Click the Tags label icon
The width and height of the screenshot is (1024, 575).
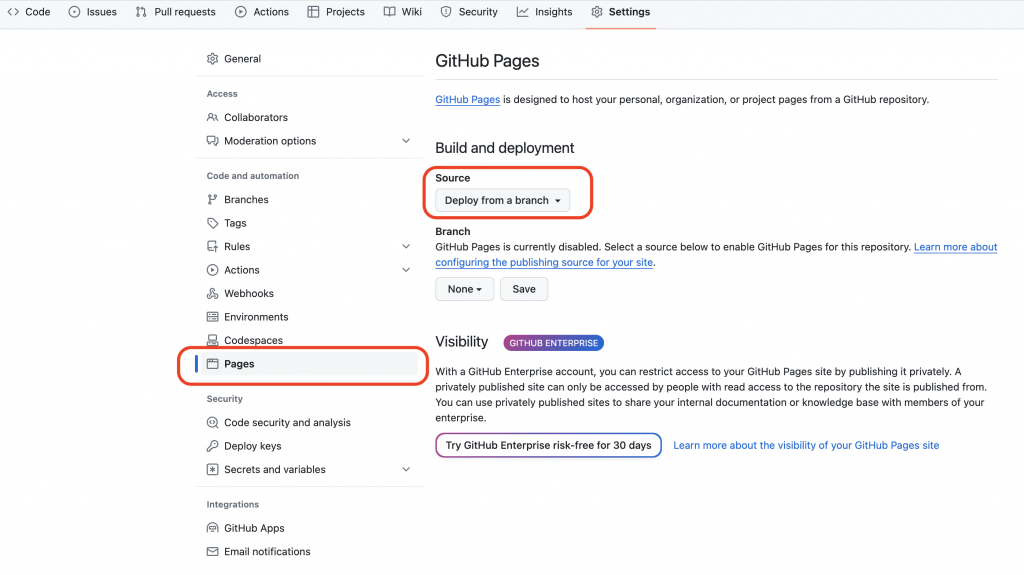(x=212, y=224)
